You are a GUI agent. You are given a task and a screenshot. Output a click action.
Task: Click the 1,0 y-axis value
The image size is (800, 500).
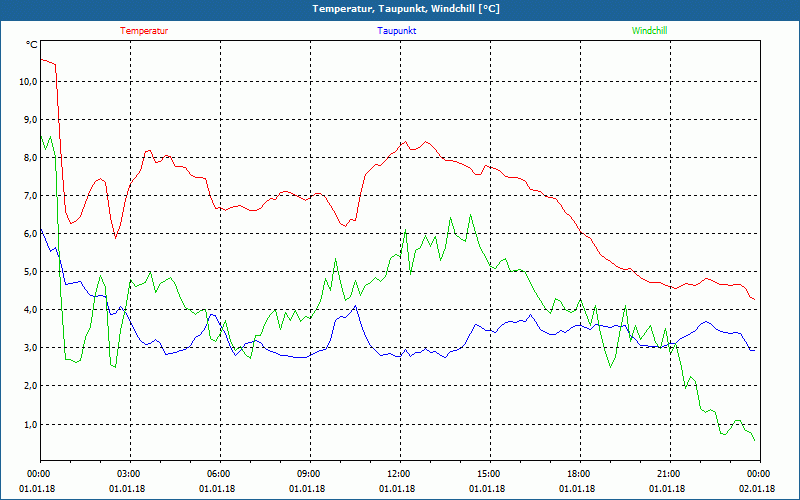pyautogui.click(x=31, y=424)
